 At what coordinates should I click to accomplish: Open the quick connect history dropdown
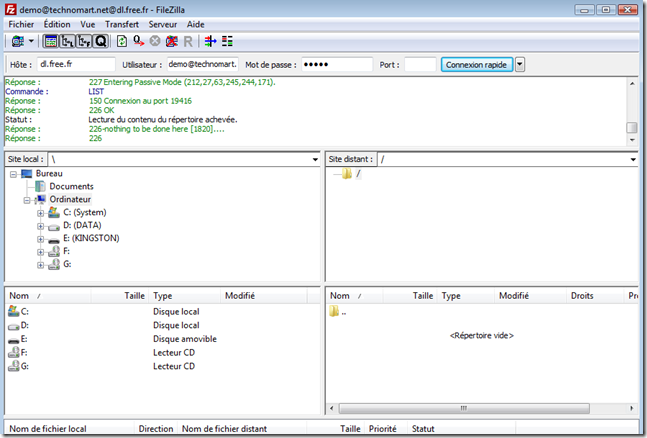(x=520, y=65)
